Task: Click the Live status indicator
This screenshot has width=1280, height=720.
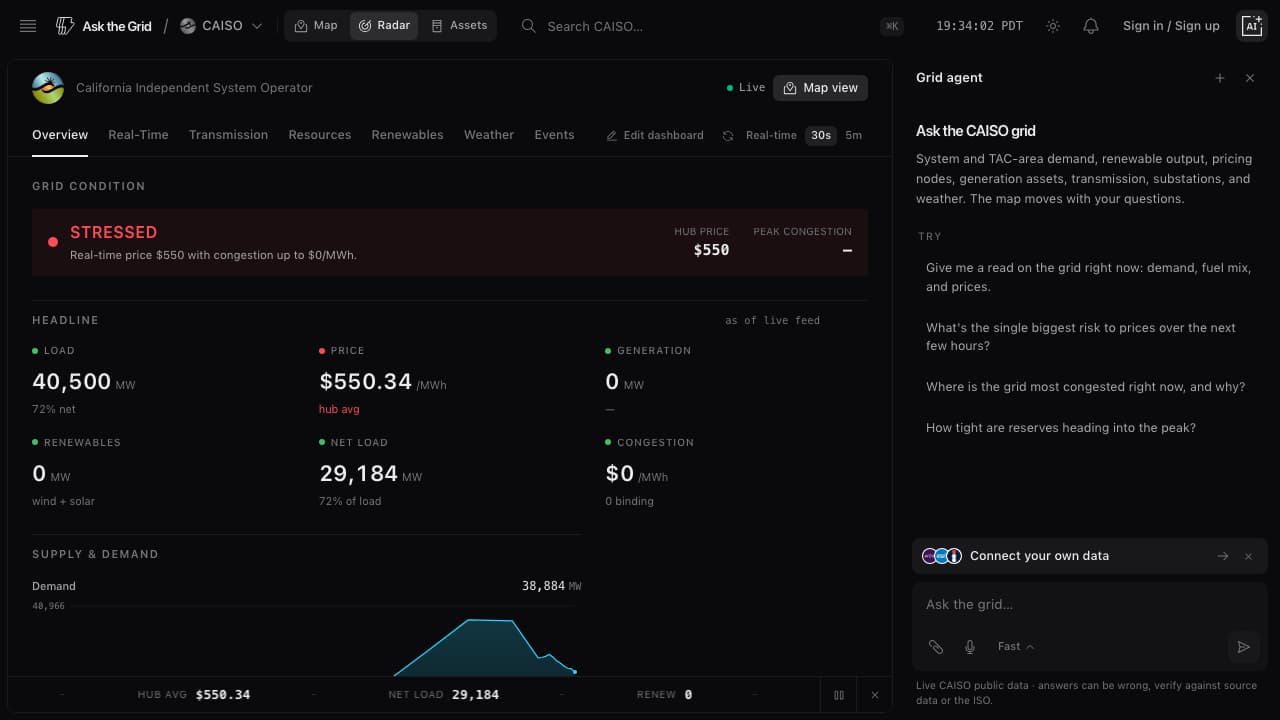Action: coord(746,88)
